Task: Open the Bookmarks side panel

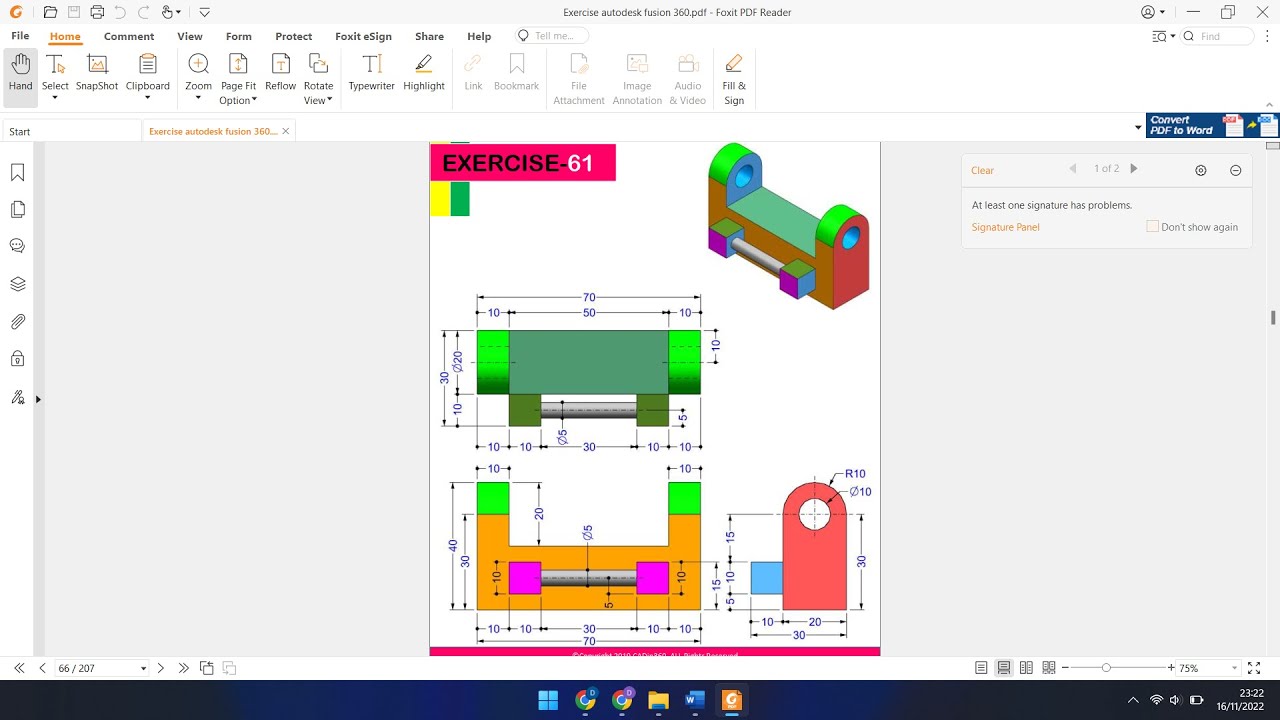Action: (x=17, y=173)
